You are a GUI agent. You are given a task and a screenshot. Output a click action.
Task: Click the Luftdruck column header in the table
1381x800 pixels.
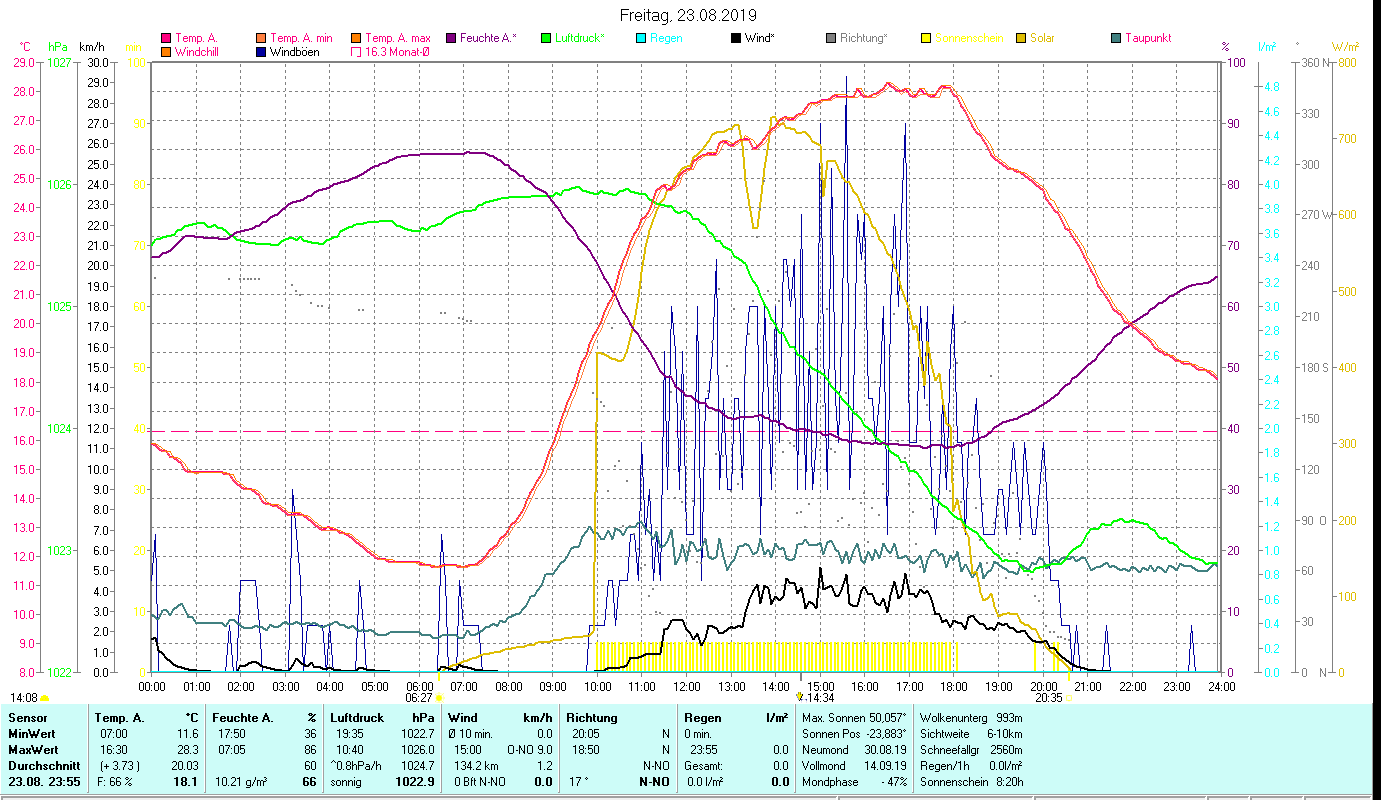(x=356, y=717)
